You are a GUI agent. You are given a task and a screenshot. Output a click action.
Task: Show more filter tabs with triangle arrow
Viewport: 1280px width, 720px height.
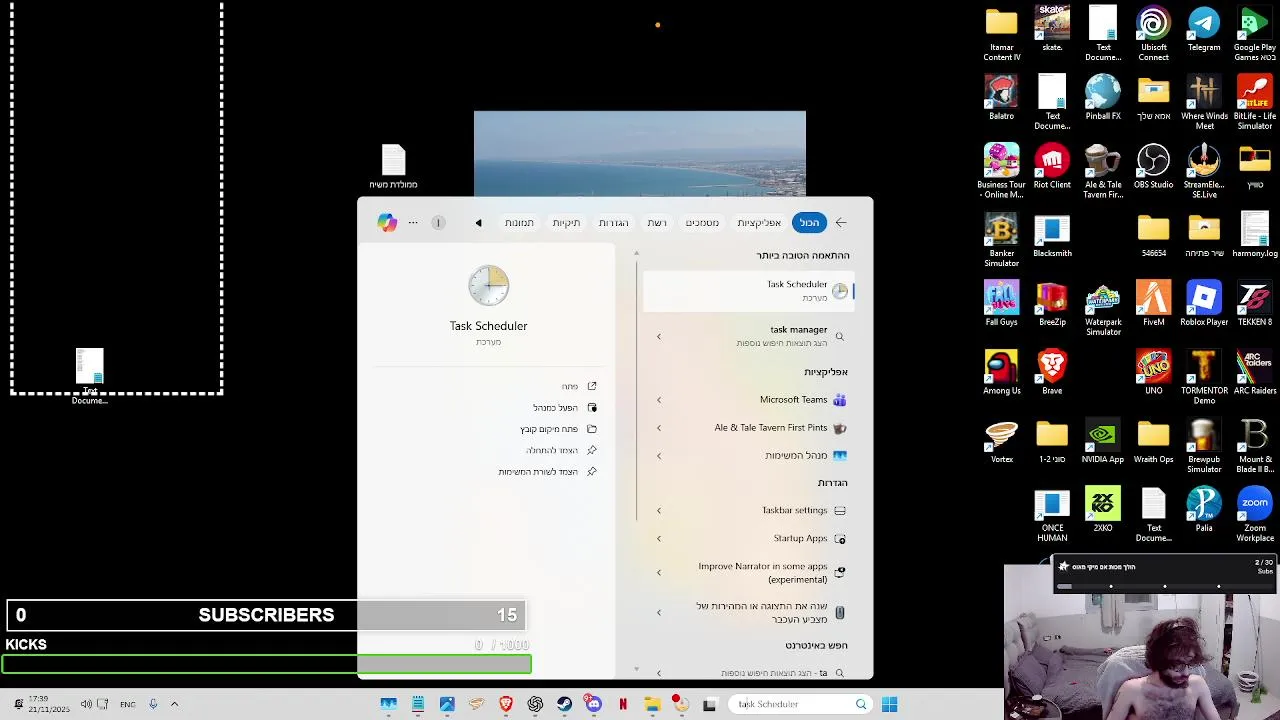pyautogui.click(x=478, y=223)
